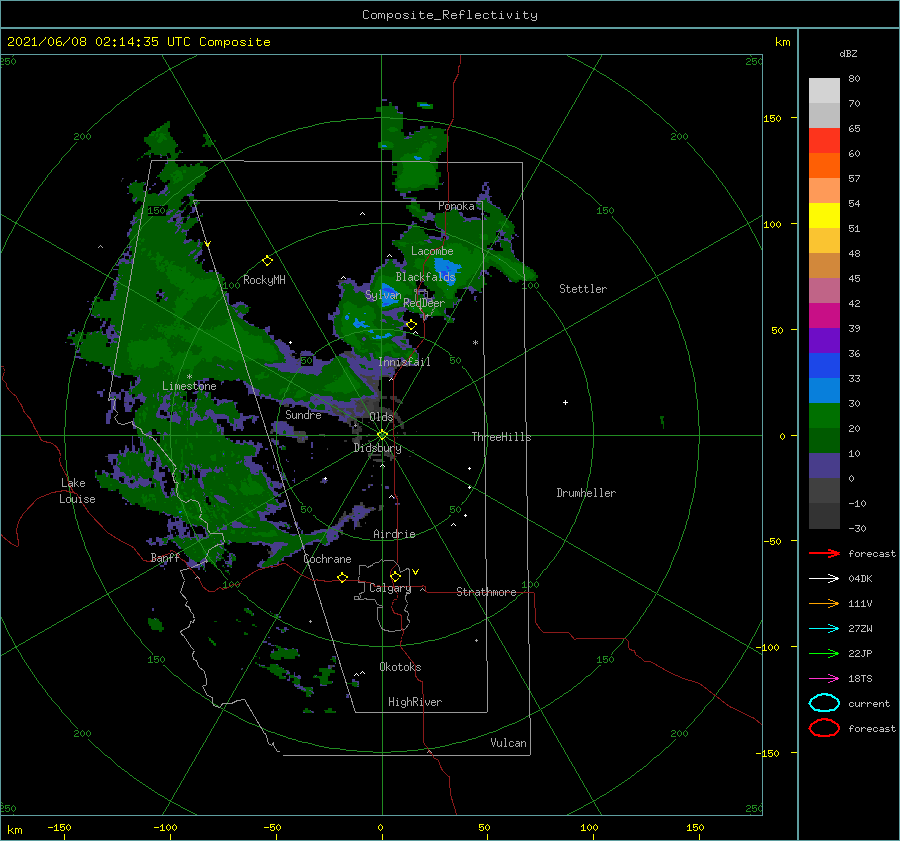
Task: Click the Lacombe town label
Action: 432,251
